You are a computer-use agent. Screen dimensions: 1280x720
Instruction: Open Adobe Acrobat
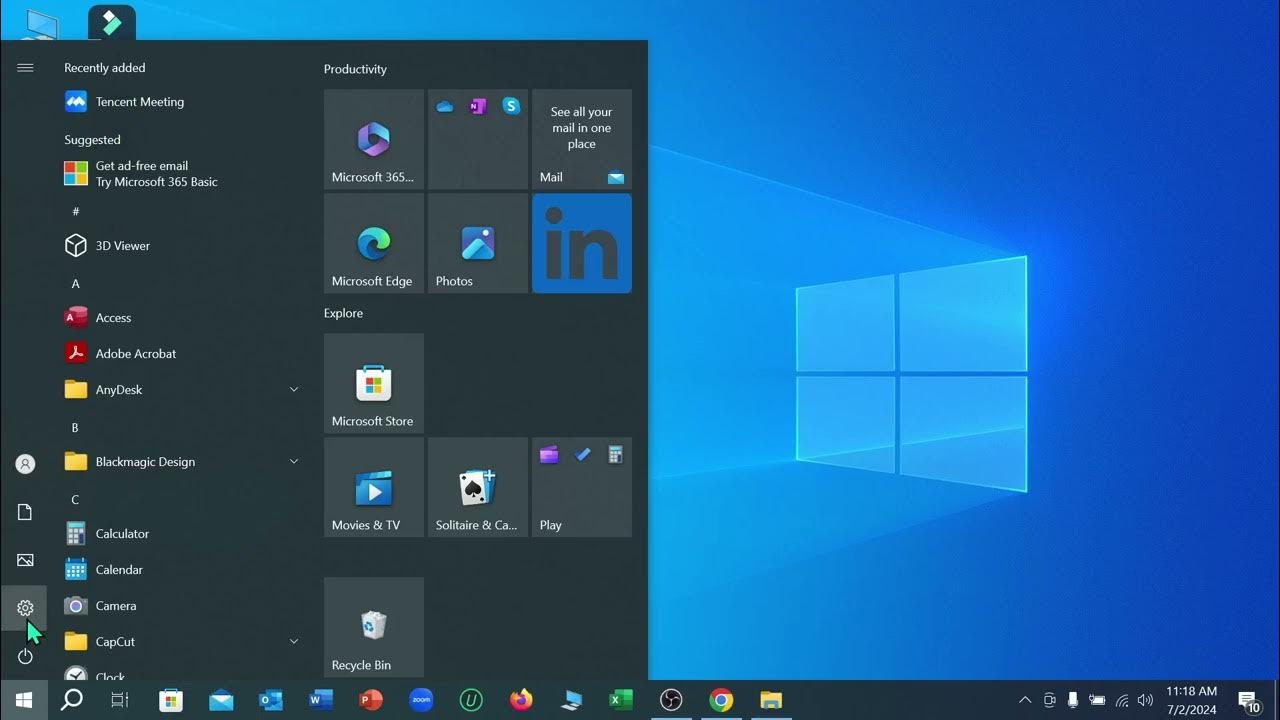pyautogui.click(x=182, y=354)
